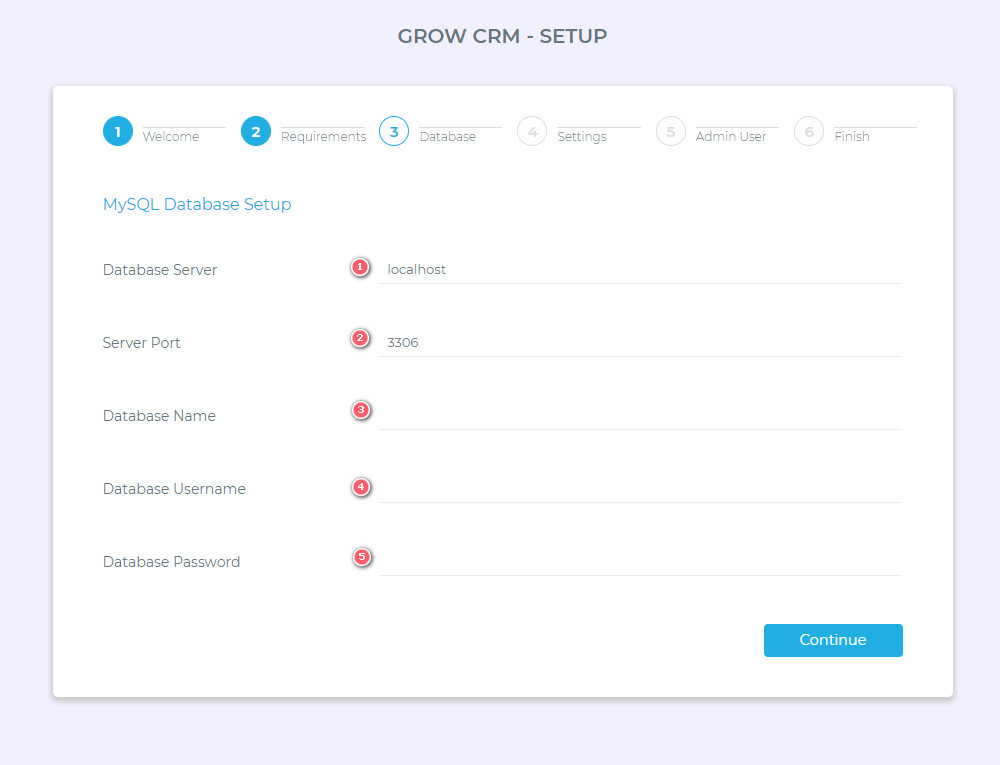The image size is (1000, 765).
Task: Select the step 2 Requirements circle
Action: click(x=256, y=131)
